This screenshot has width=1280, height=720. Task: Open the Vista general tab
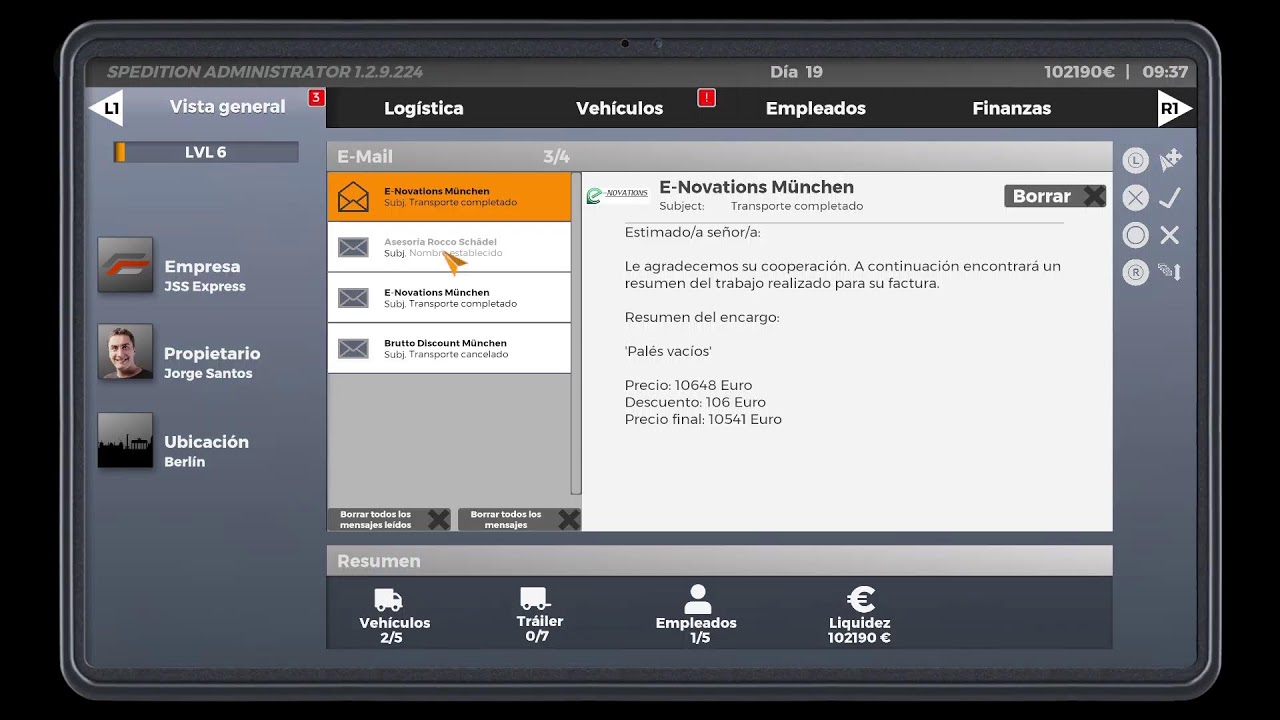tap(227, 107)
